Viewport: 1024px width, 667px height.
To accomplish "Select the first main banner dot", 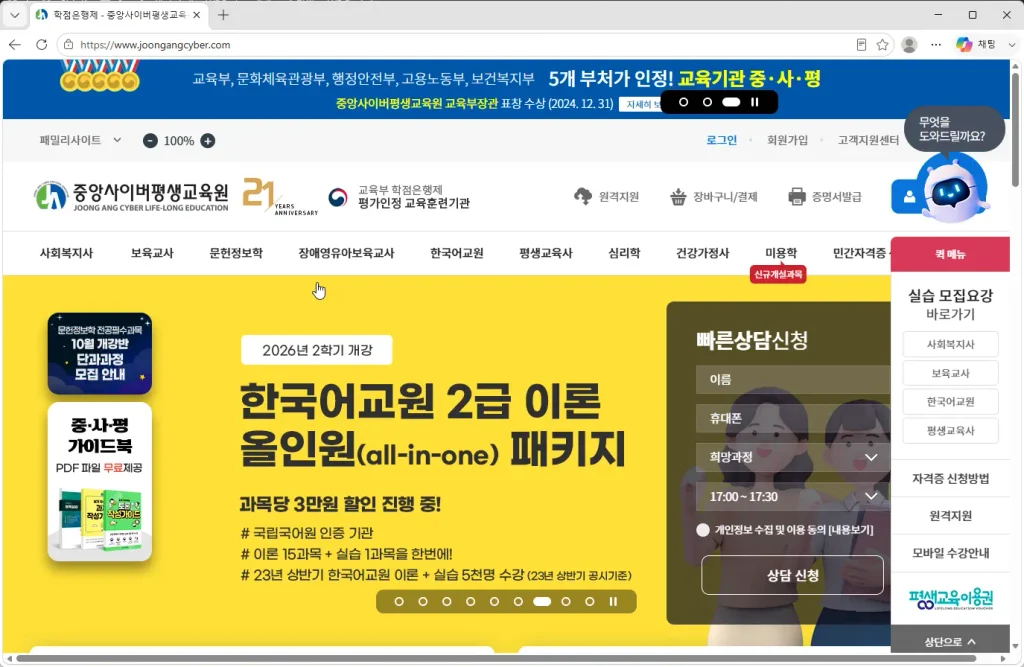I will 399,602.
